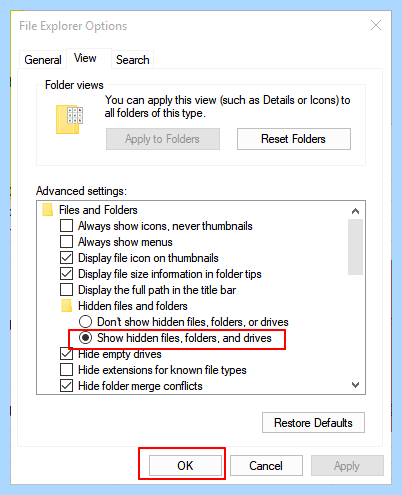Screen dimensions: 402x495
Task: Open the Search tab
Action: [x=132, y=60]
